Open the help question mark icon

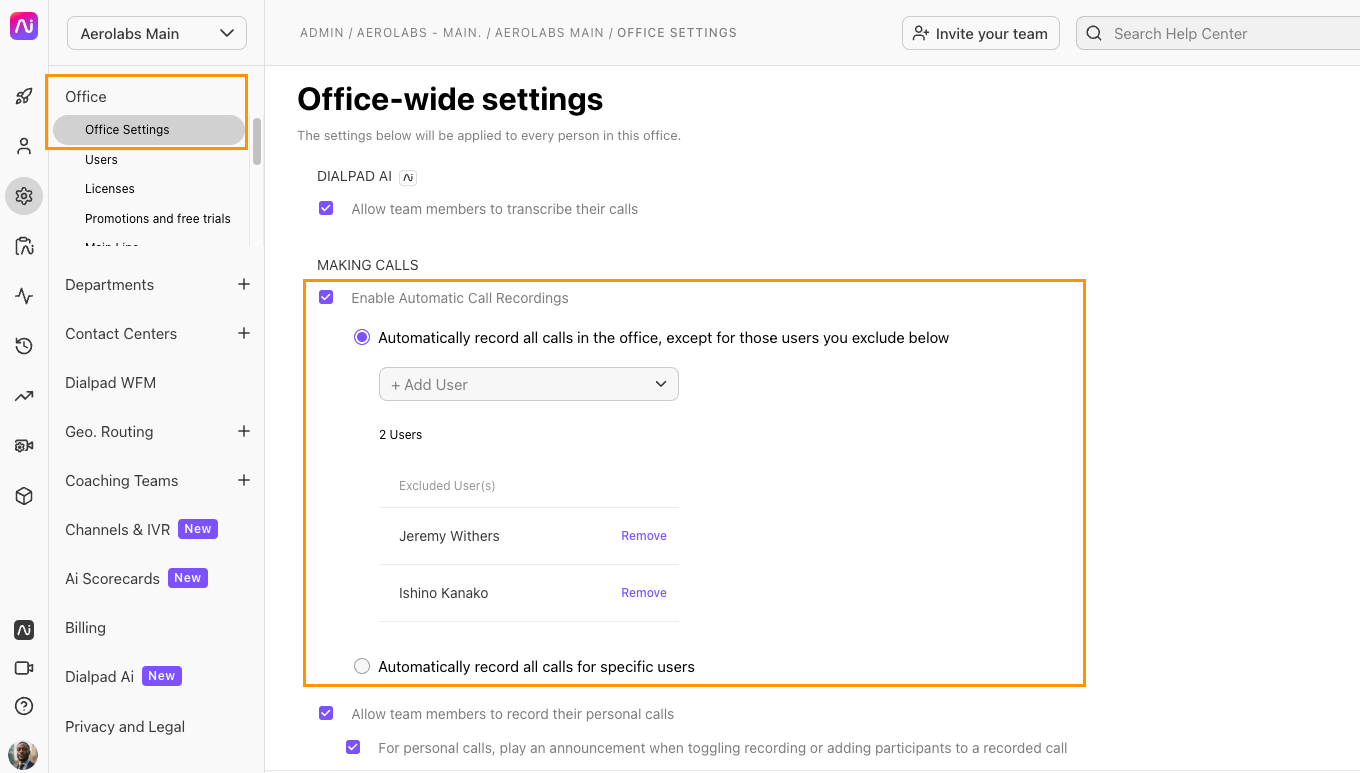pyautogui.click(x=24, y=706)
